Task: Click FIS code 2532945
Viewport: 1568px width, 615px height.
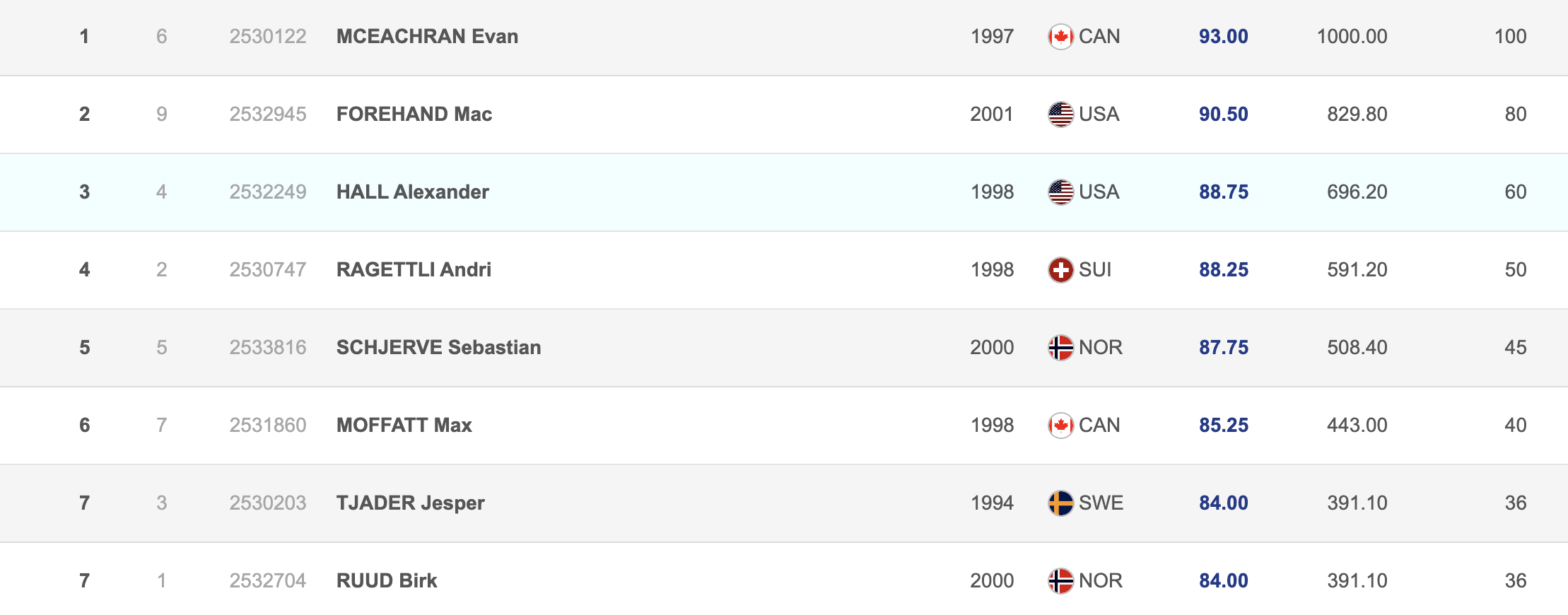Action: [x=268, y=115]
